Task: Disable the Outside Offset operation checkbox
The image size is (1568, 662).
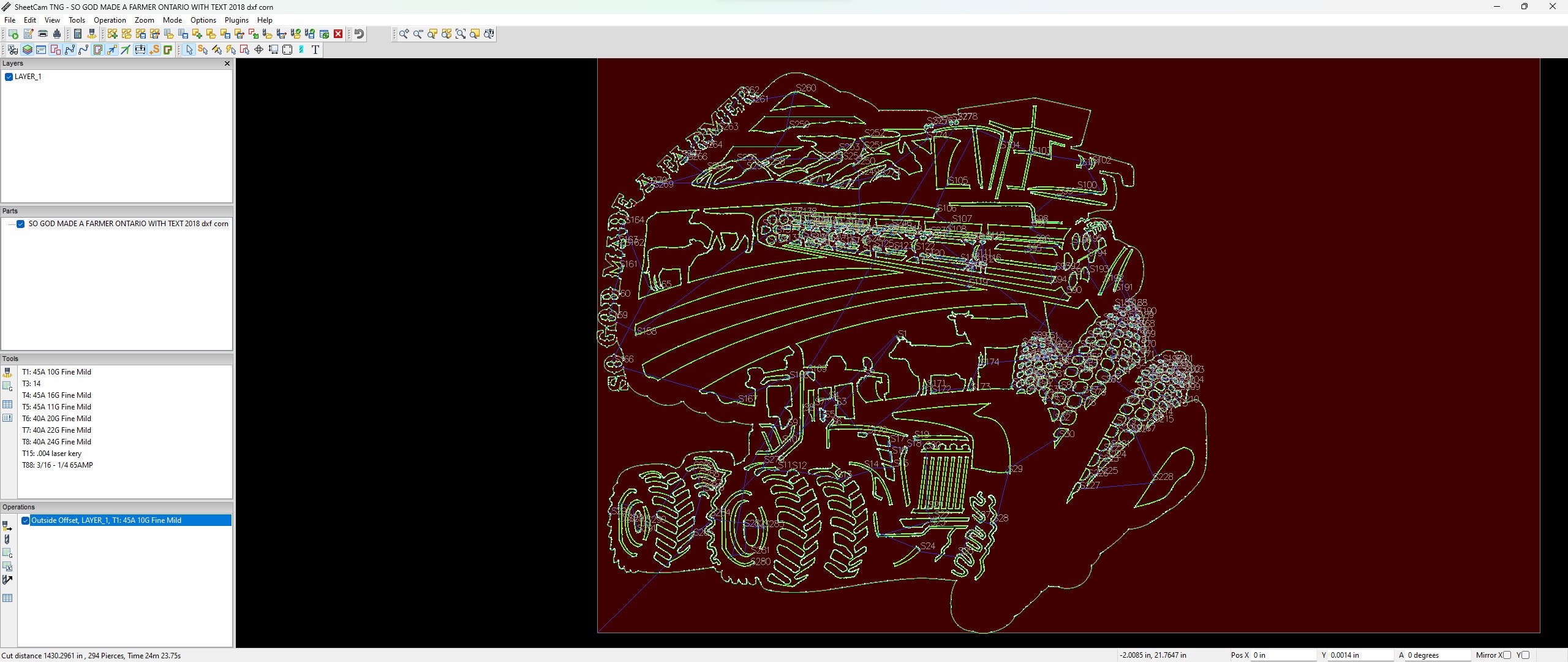Action: [x=26, y=520]
